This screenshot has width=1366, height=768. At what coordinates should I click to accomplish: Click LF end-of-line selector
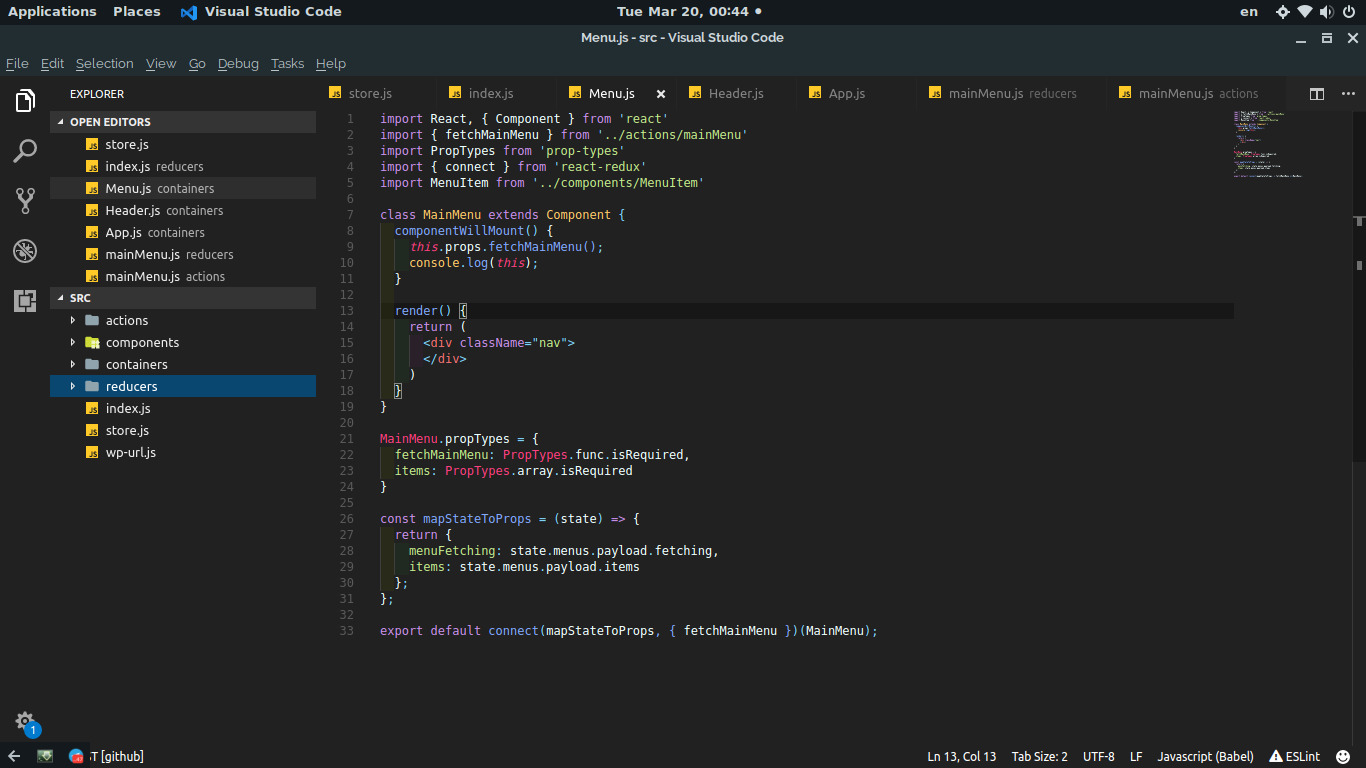[x=1136, y=757]
